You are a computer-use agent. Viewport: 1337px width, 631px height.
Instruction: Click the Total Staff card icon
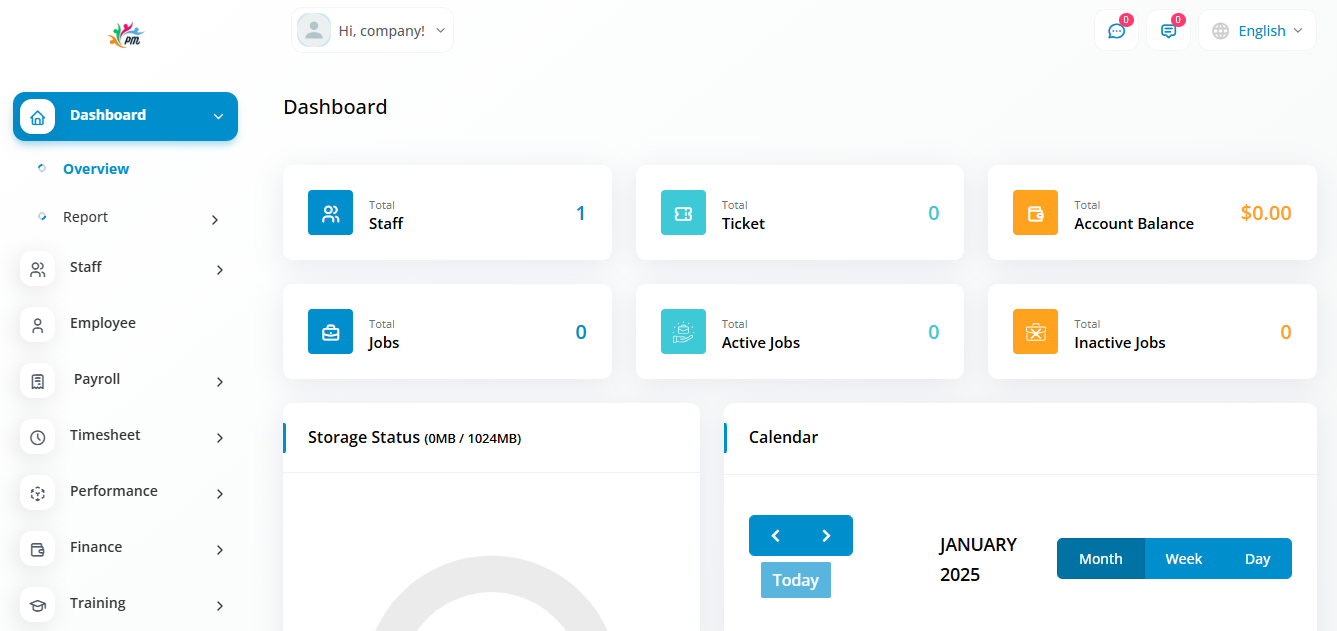tap(330, 213)
